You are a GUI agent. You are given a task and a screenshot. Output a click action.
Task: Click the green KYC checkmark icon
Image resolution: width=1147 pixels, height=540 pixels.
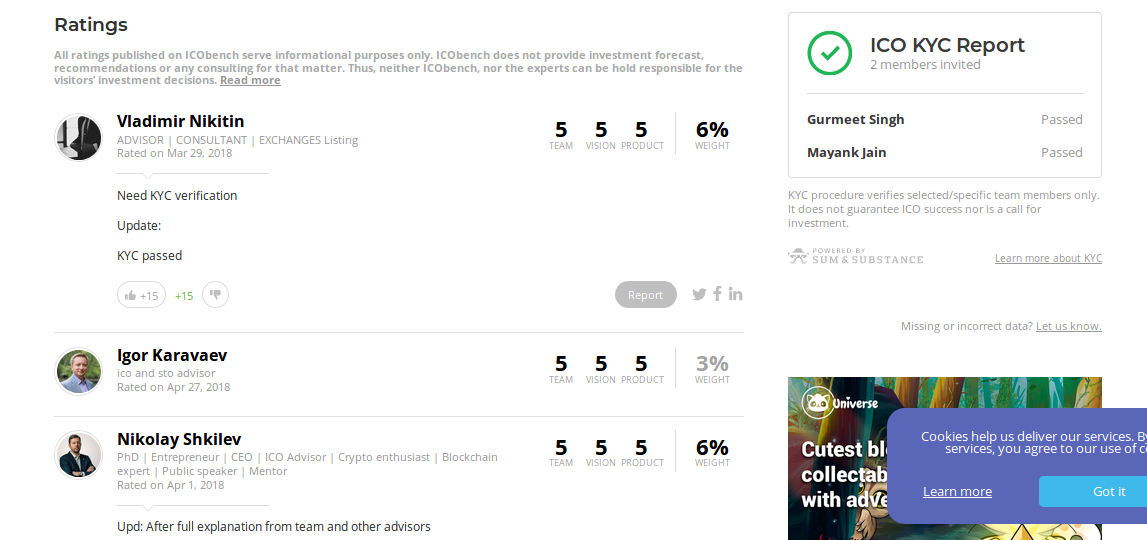tap(830, 53)
